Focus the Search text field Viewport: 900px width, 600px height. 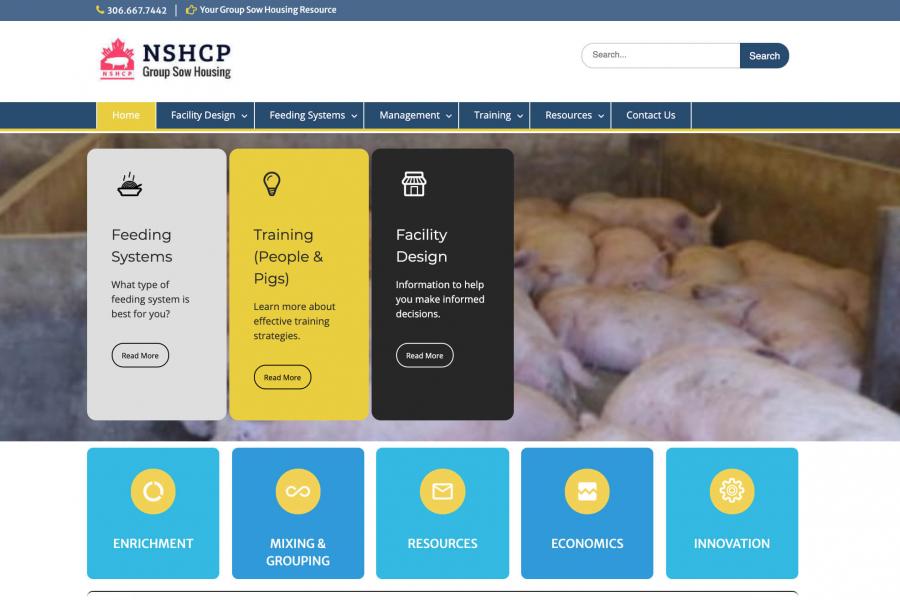click(660, 55)
